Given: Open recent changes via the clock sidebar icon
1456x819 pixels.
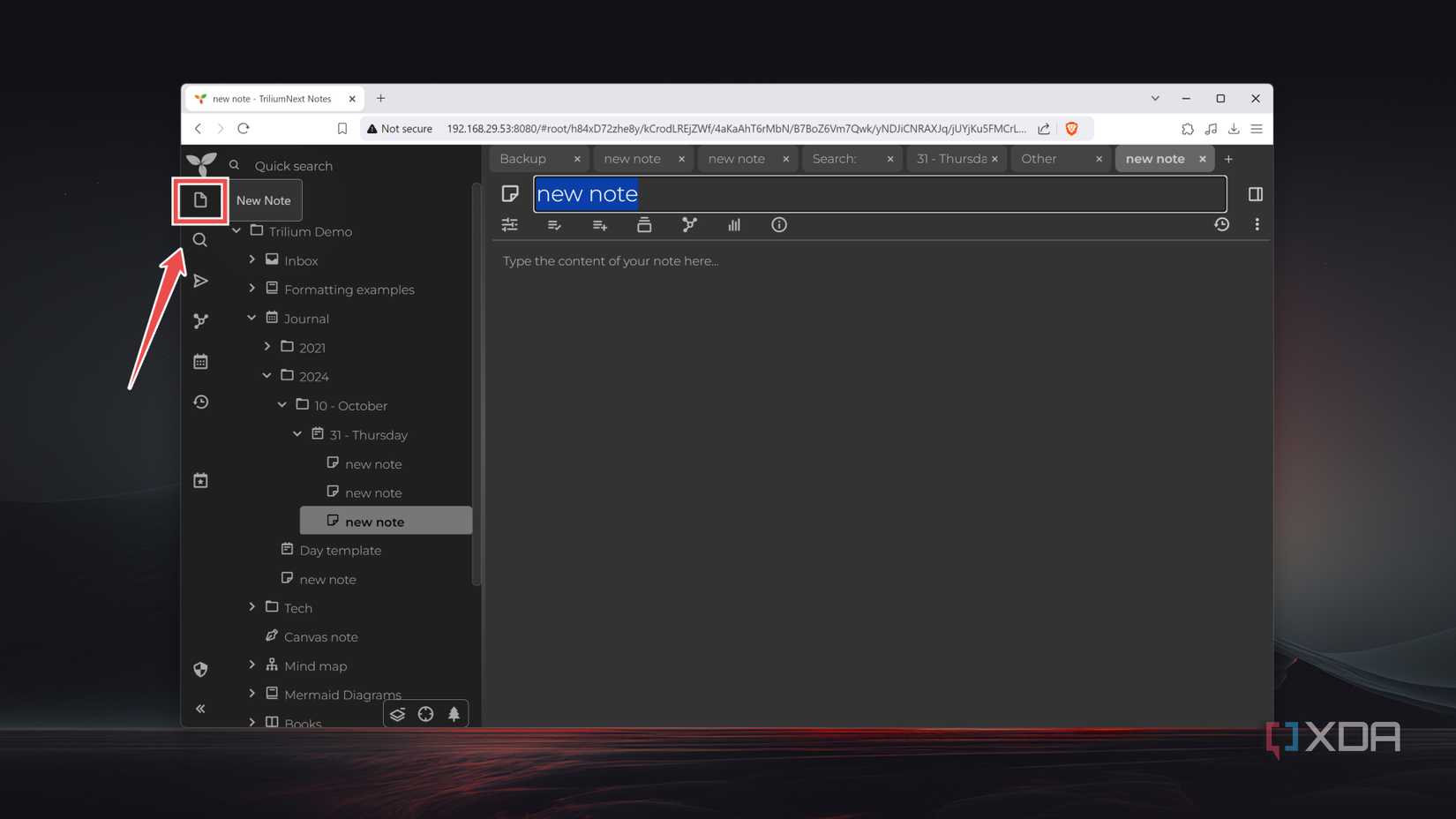Looking at the screenshot, I should pyautogui.click(x=200, y=402).
